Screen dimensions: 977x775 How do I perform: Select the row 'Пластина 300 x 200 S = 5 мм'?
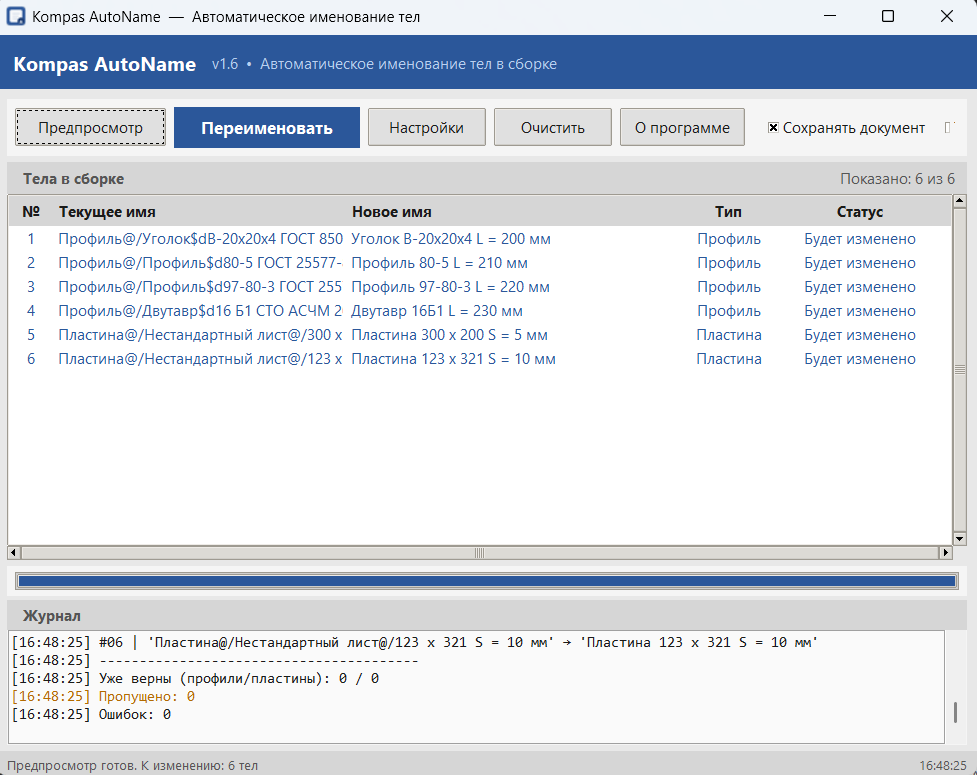coord(480,335)
